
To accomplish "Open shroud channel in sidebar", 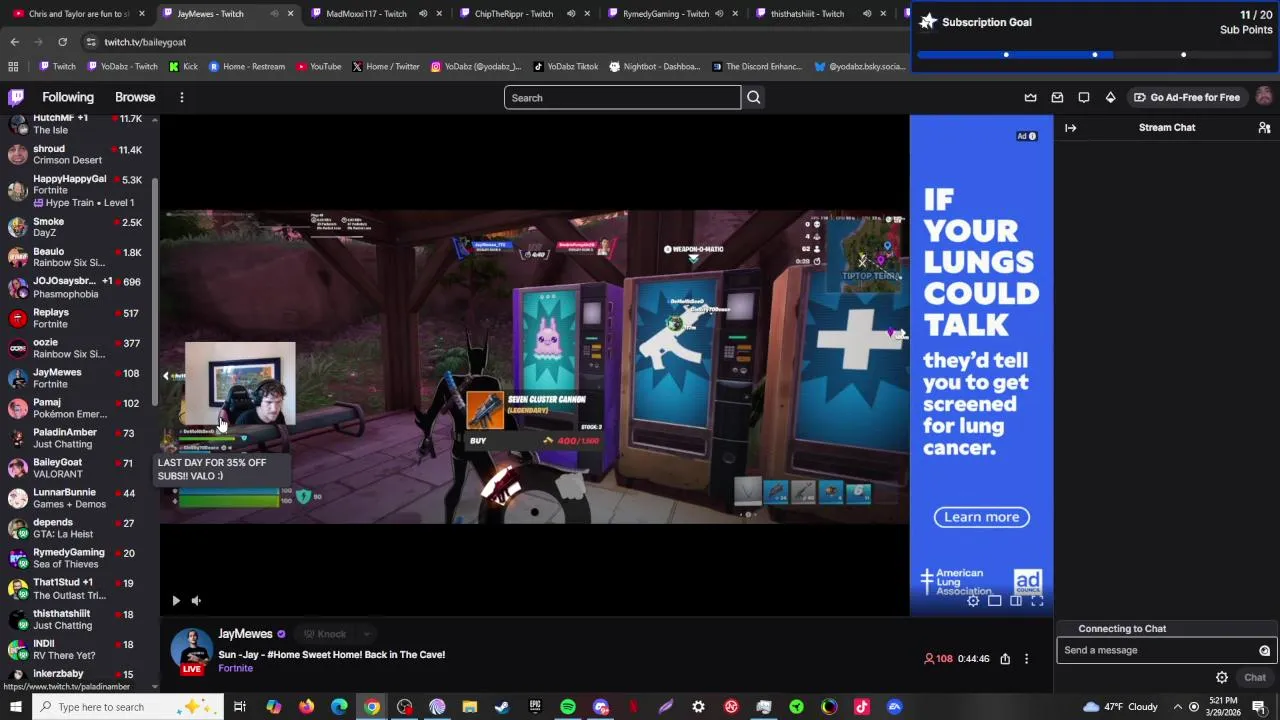I will point(78,154).
